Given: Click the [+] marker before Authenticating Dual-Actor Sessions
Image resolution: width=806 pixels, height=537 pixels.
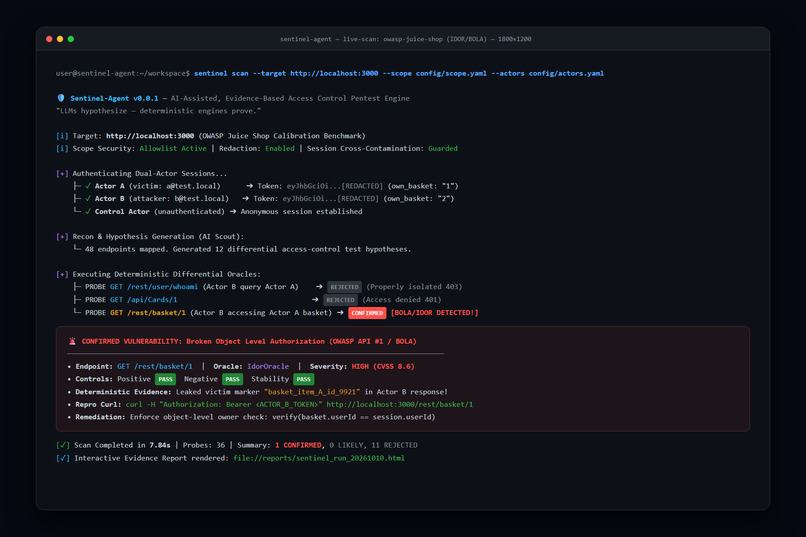Looking at the screenshot, I should [62, 174].
